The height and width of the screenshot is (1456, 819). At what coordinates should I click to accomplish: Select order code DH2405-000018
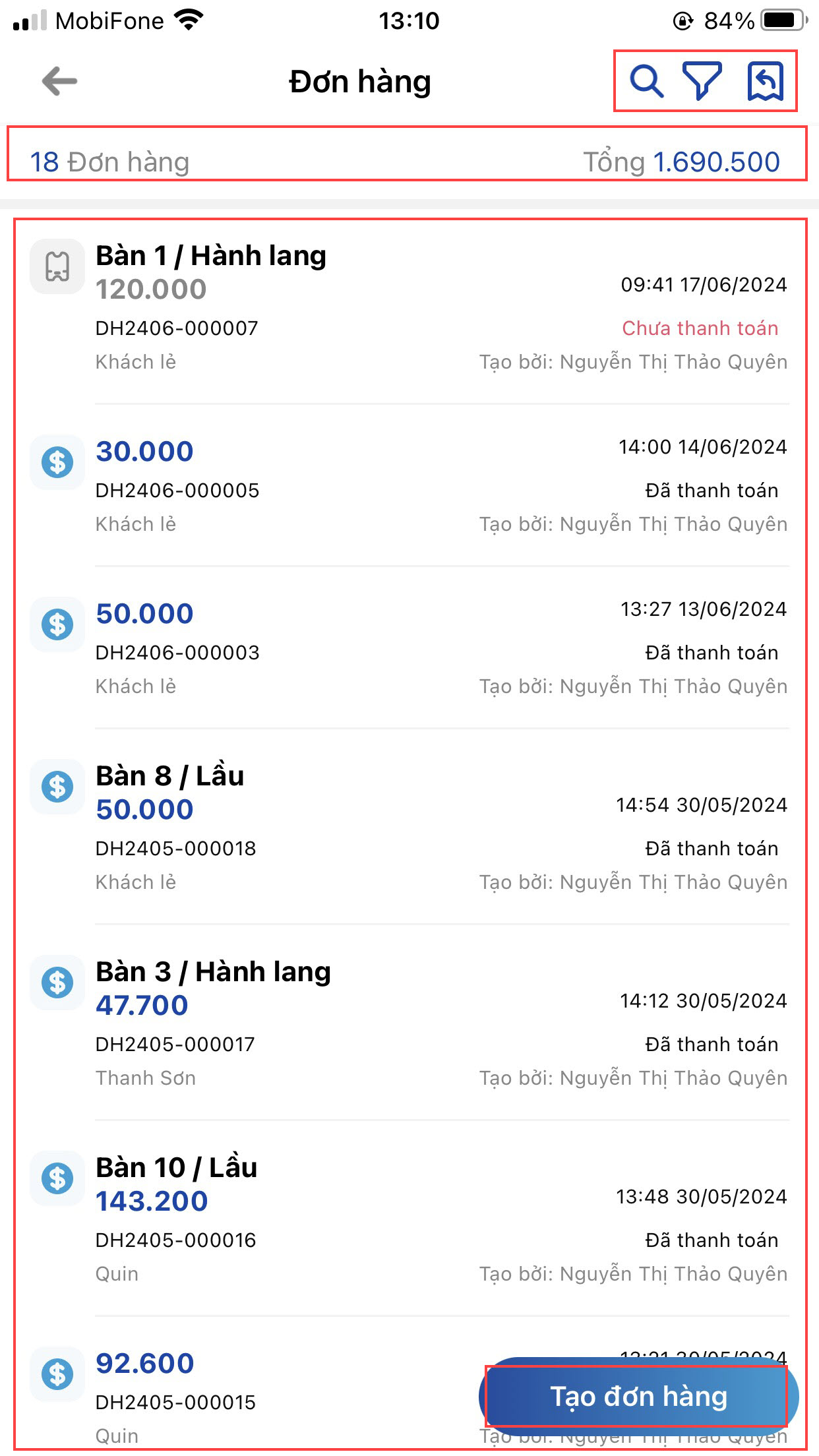pyautogui.click(x=175, y=848)
